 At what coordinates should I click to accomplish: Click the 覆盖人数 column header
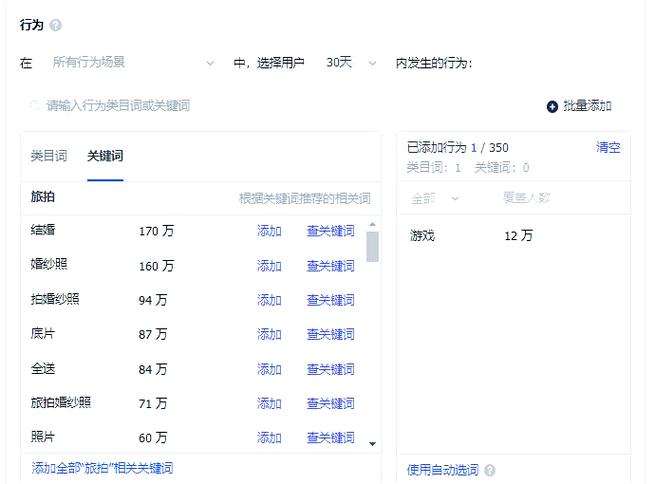coord(526,198)
